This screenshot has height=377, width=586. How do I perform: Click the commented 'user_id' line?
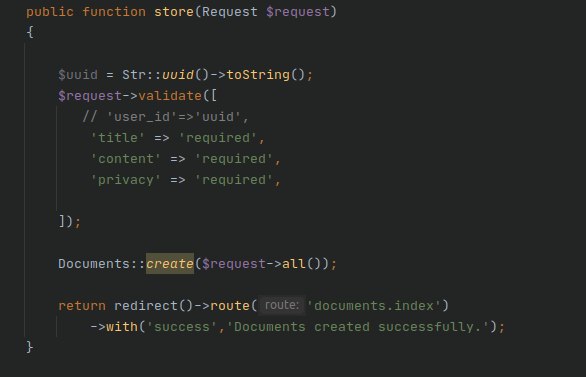click(x=166, y=117)
